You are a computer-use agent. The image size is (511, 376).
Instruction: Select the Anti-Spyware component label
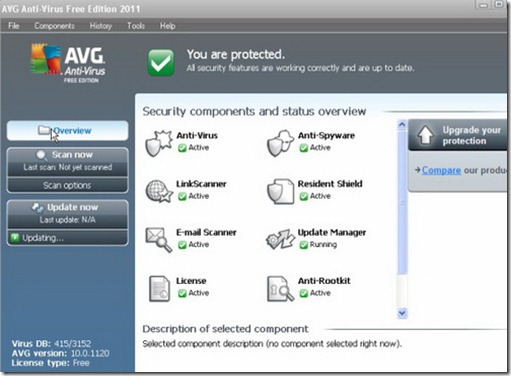(x=326, y=135)
